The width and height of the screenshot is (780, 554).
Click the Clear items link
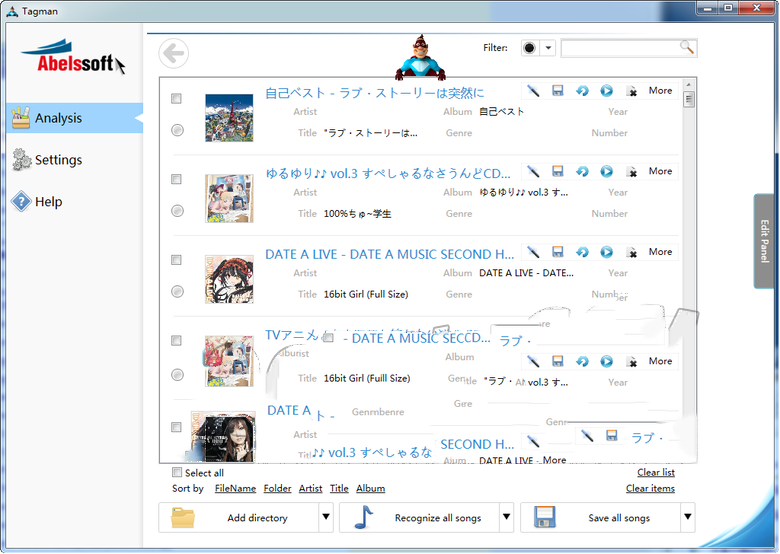[x=650, y=488]
